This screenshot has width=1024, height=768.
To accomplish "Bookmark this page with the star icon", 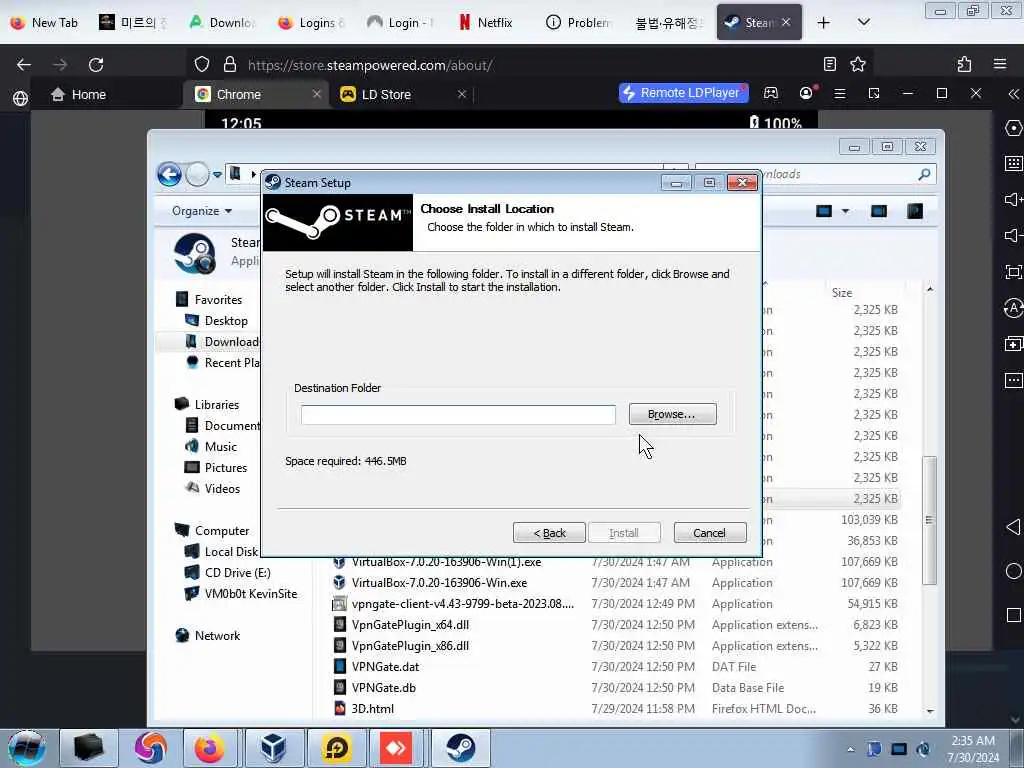I will click(x=857, y=64).
